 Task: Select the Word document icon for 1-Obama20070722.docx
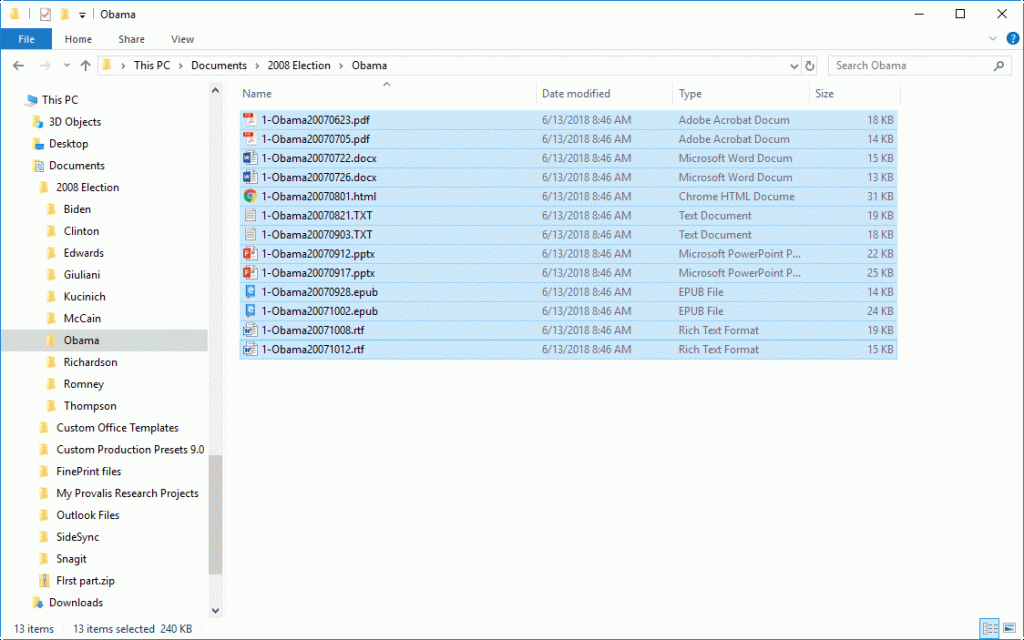pos(248,158)
